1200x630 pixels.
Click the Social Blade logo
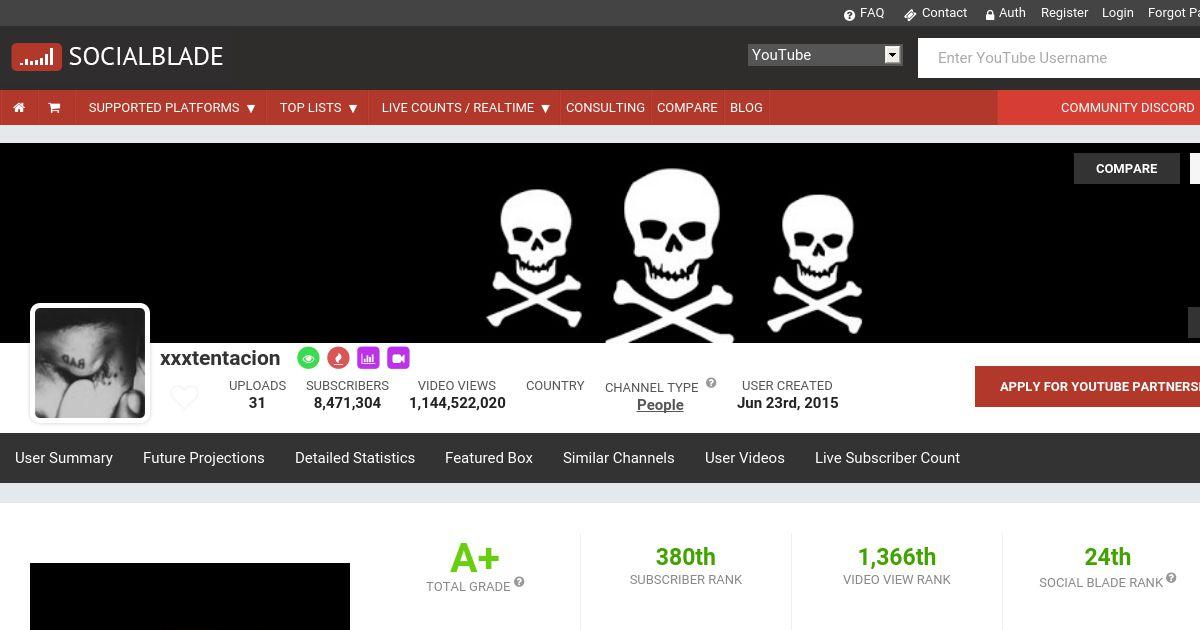point(117,57)
